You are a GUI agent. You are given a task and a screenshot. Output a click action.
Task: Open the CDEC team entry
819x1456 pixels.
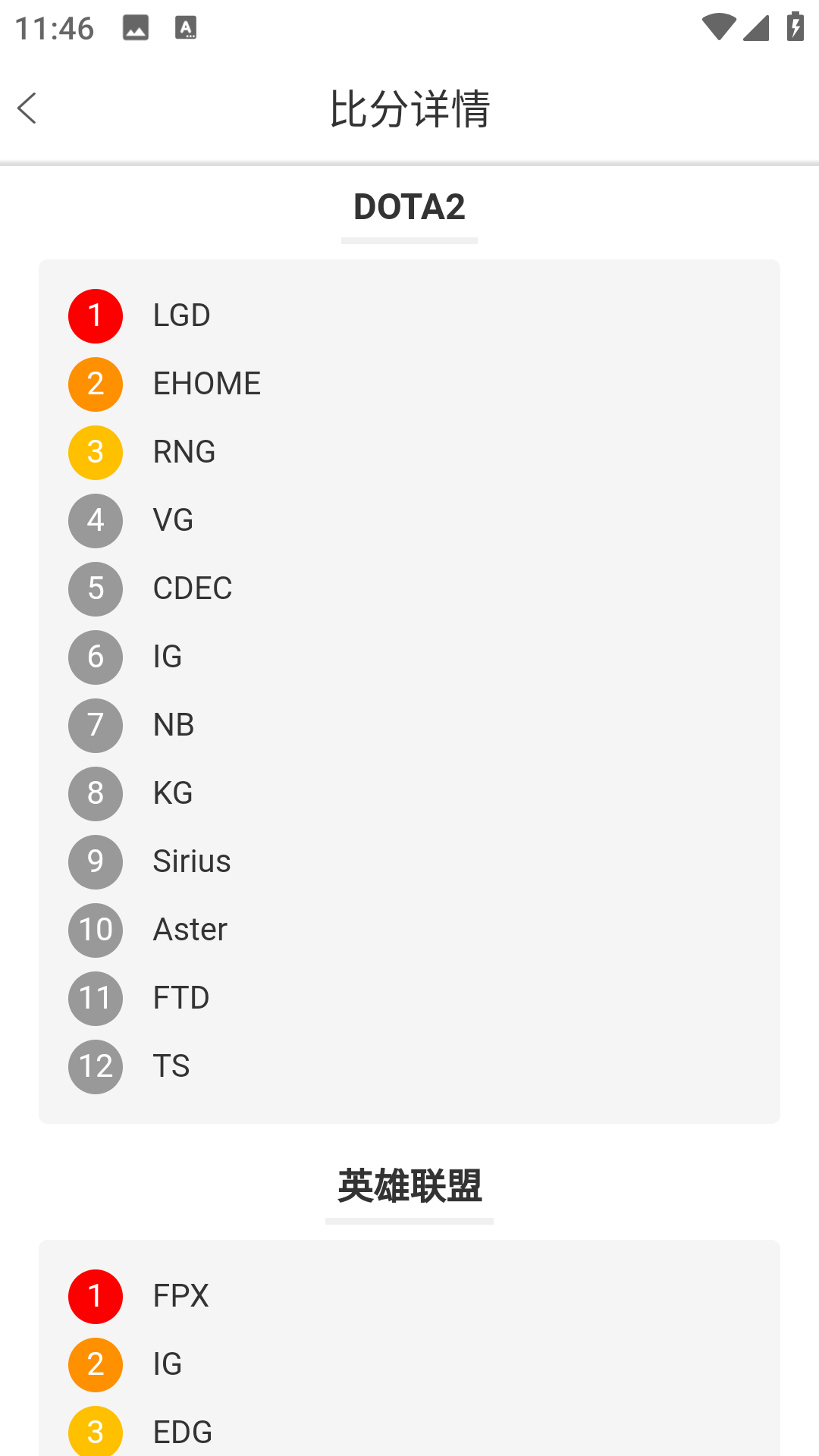193,588
